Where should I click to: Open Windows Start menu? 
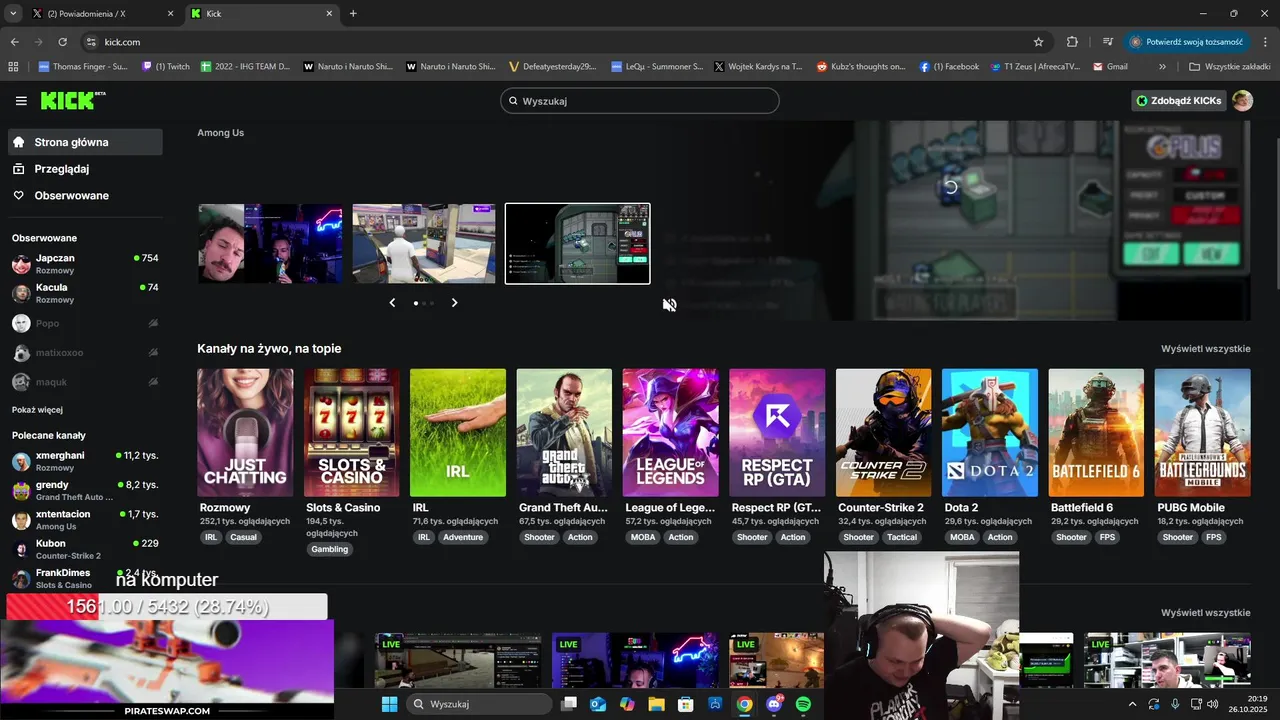[389, 704]
